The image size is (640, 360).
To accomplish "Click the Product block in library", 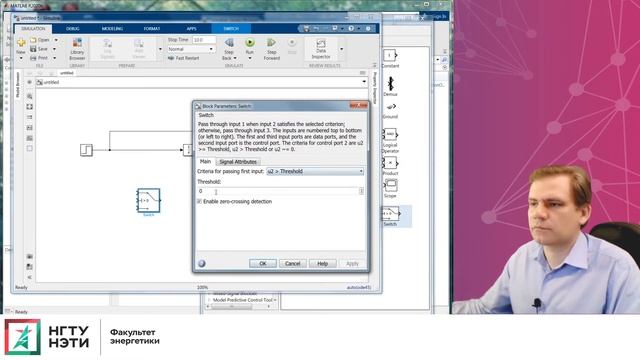I will click(x=390, y=163).
